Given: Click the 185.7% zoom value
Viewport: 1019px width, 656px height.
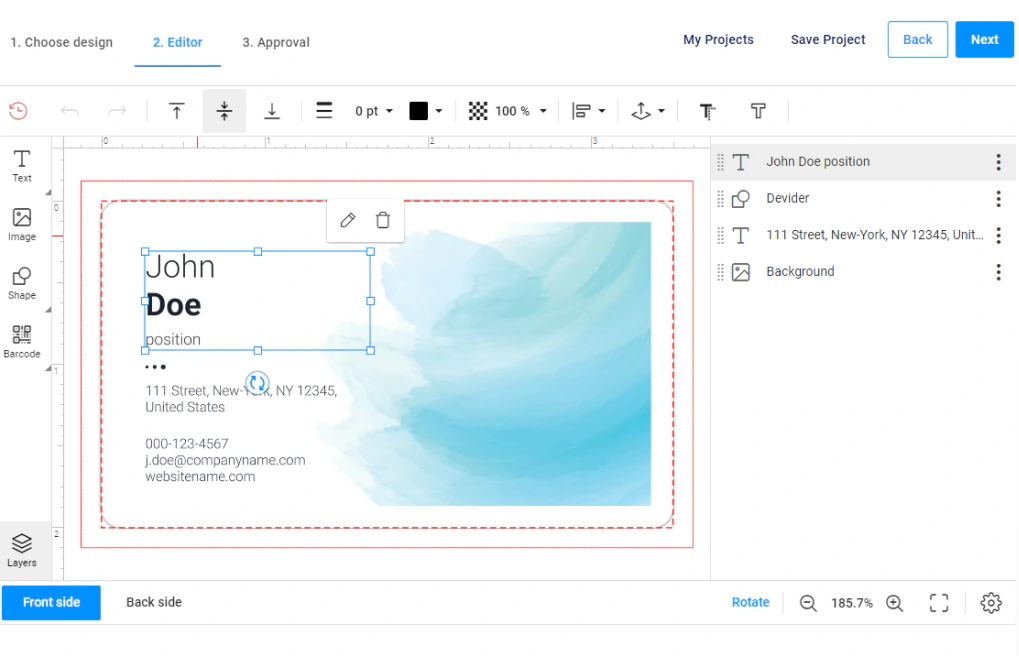Looking at the screenshot, I should point(851,603).
